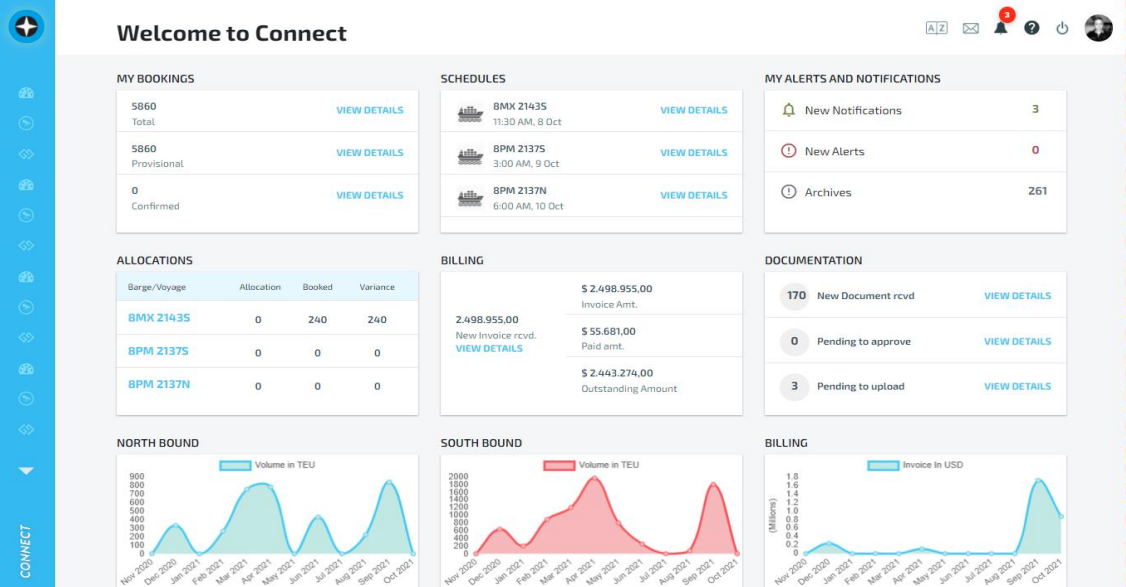Viewport: 1126px width, 587px height.
Task: Toggle the Invoice in USD chart legend
Action: coord(915,465)
